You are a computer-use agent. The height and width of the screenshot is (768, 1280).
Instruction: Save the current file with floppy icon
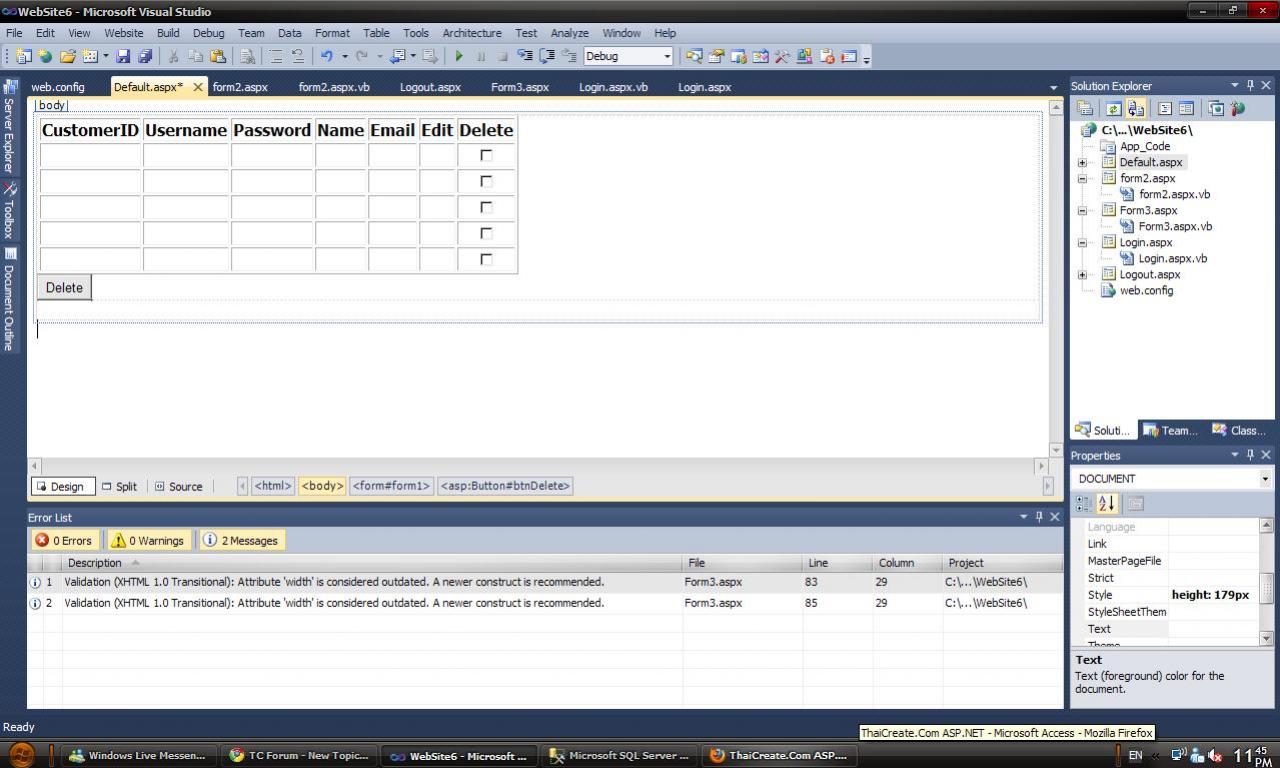pyautogui.click(x=124, y=57)
